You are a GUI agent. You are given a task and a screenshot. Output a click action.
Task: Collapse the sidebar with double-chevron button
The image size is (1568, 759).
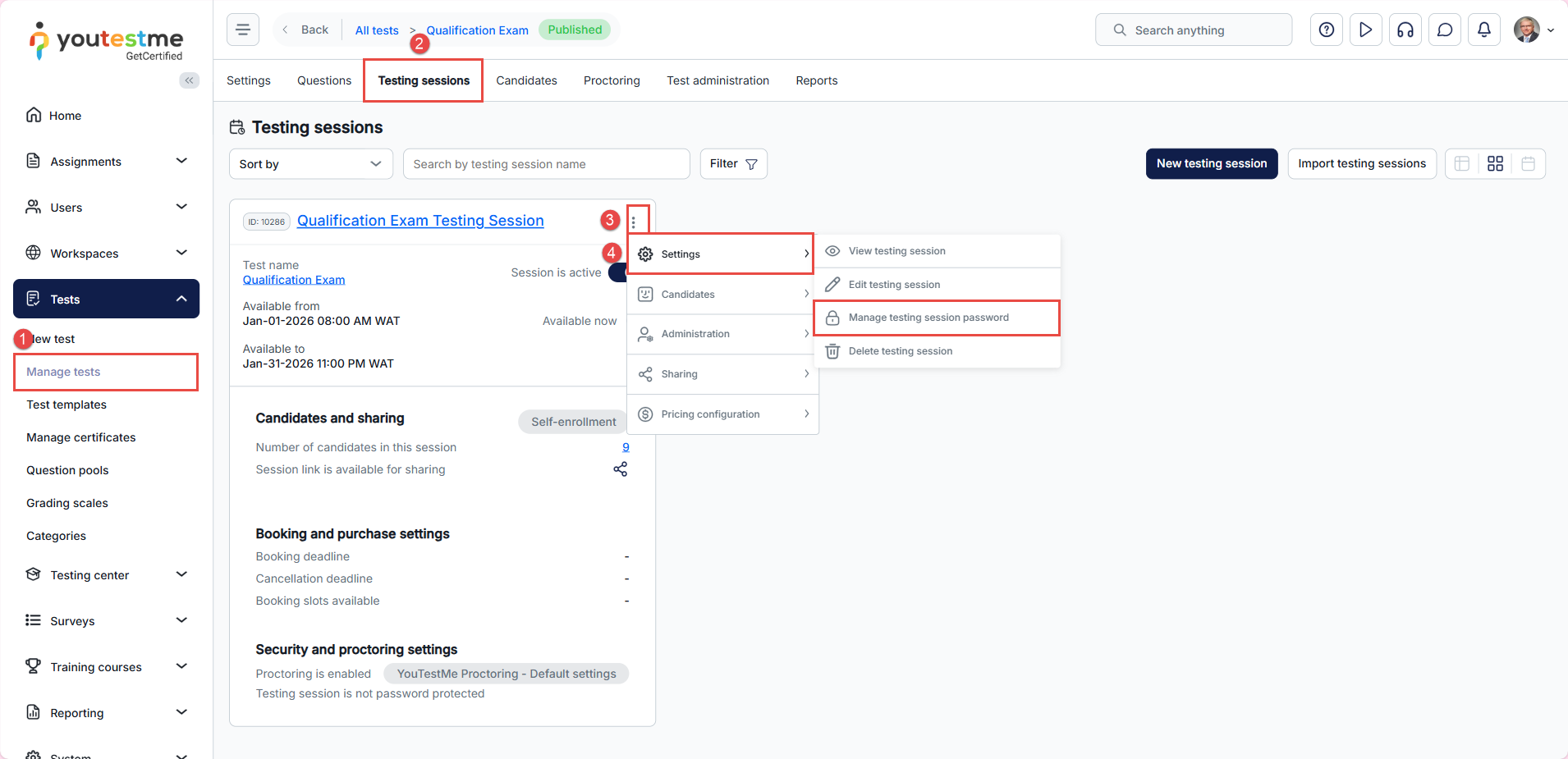tap(189, 80)
